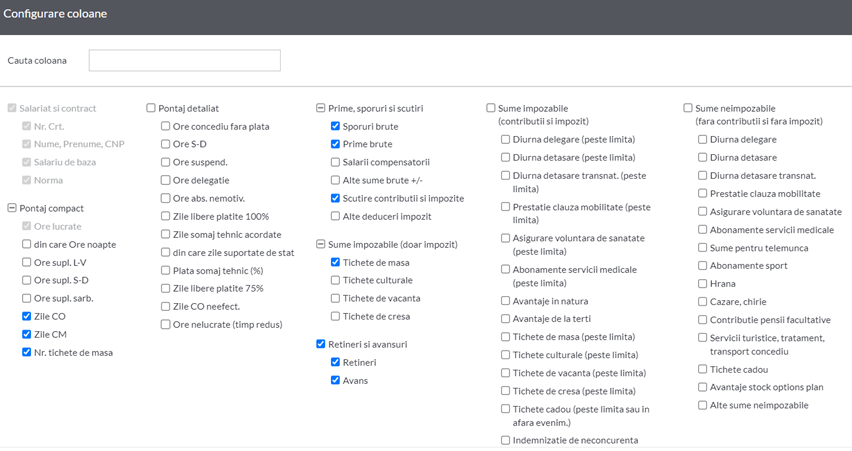Tick Salarii compensatorii checkbox
This screenshot has height=451, width=852.
point(335,162)
